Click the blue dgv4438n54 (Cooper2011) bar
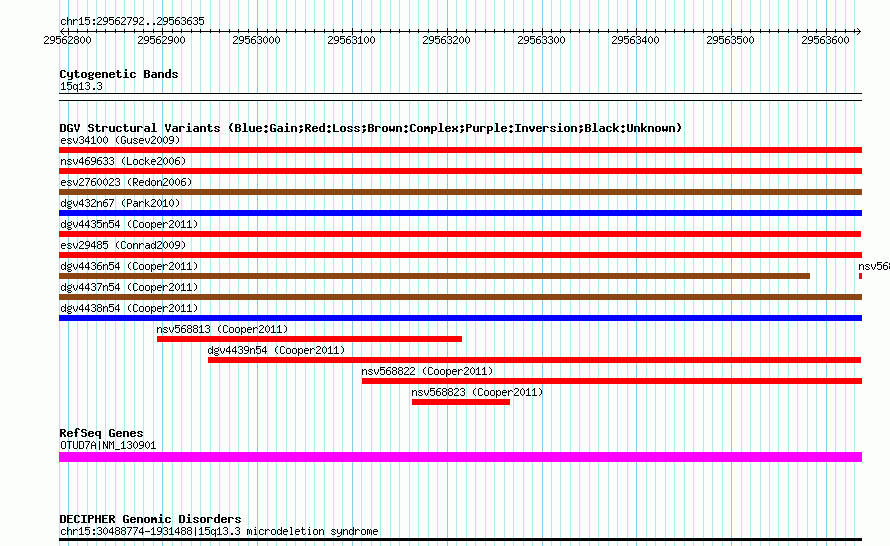The image size is (890, 546). click(460, 318)
